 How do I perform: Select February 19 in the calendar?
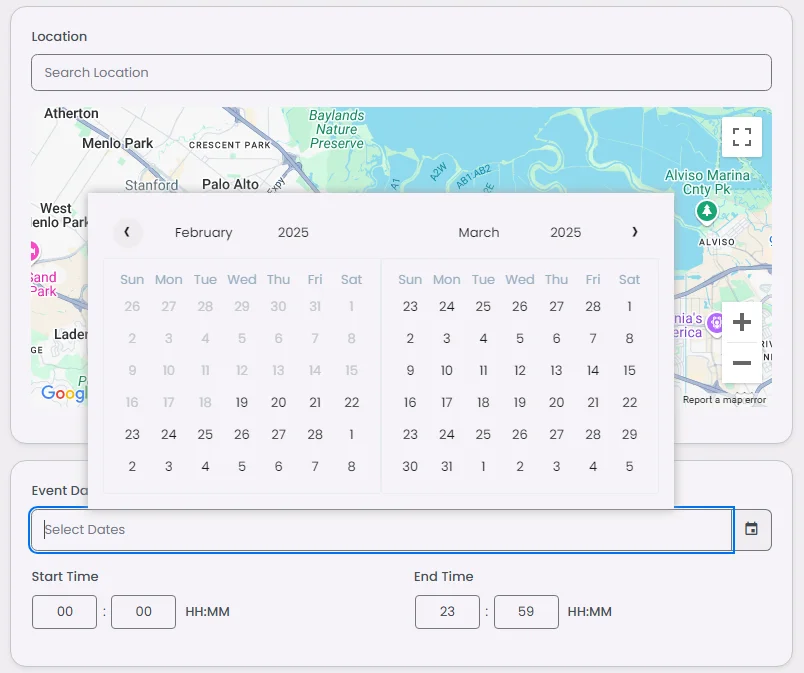241,402
